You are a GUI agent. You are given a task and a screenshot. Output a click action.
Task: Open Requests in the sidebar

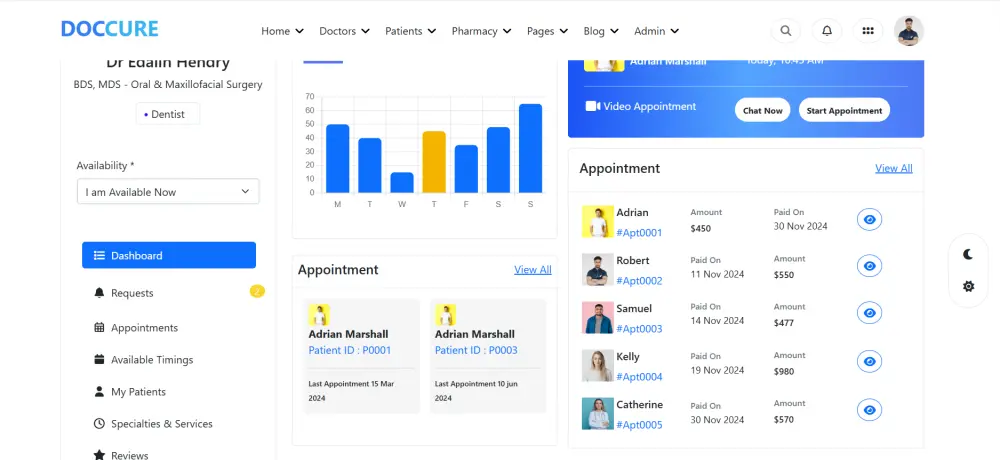pos(132,293)
